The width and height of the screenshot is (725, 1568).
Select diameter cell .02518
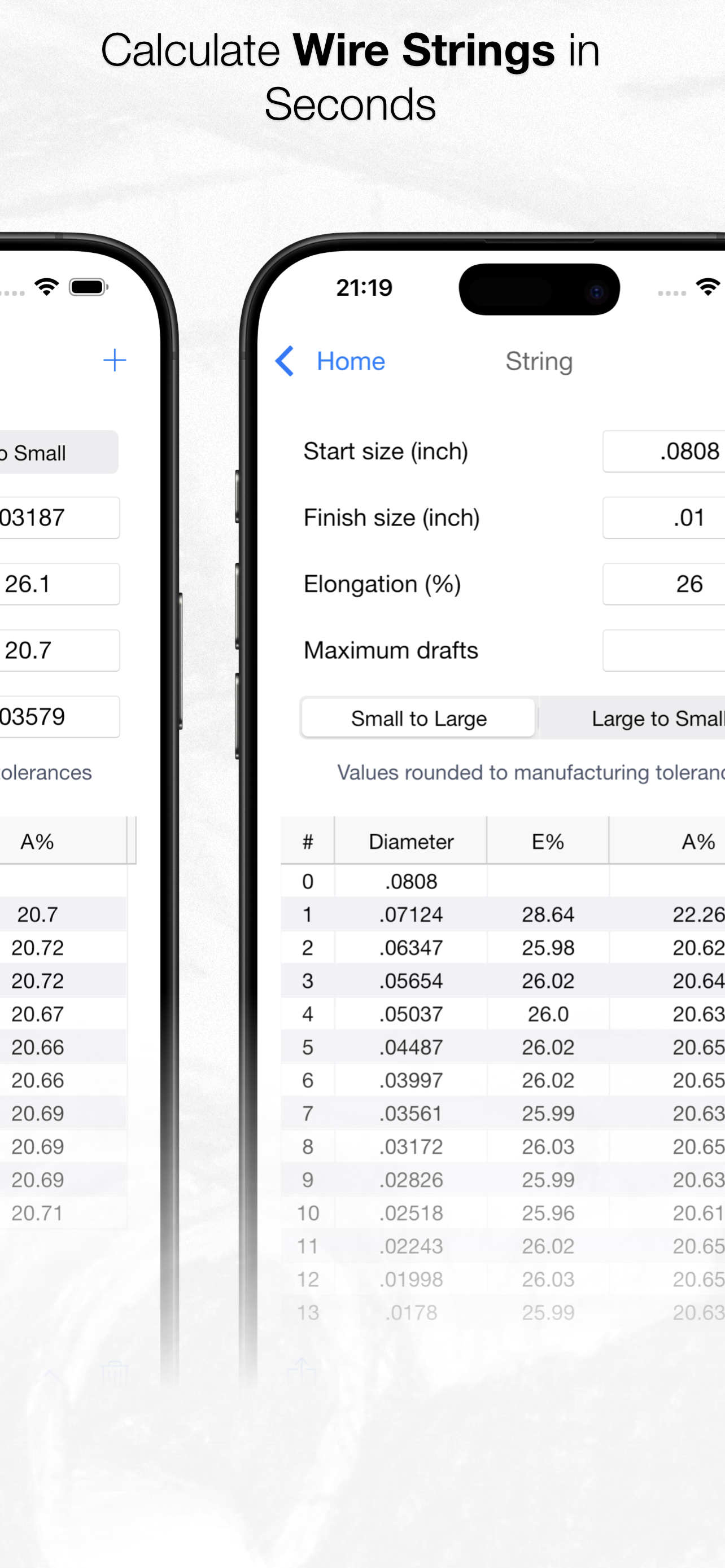pos(411,1213)
